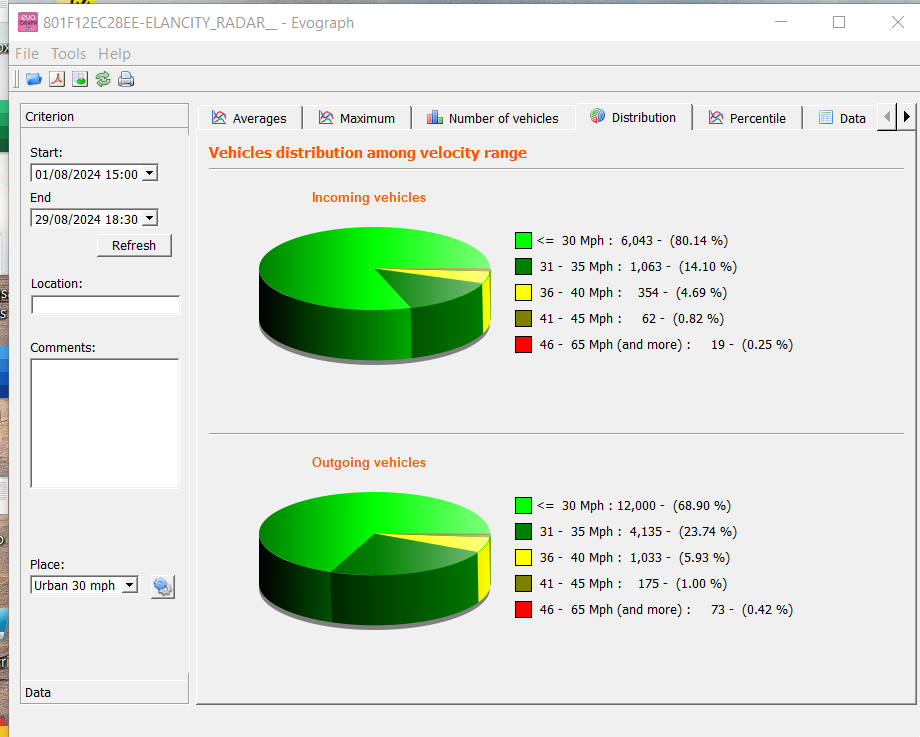The height and width of the screenshot is (737, 920).
Task: Maximize the Evograph window
Action: pyautogui.click(x=839, y=22)
